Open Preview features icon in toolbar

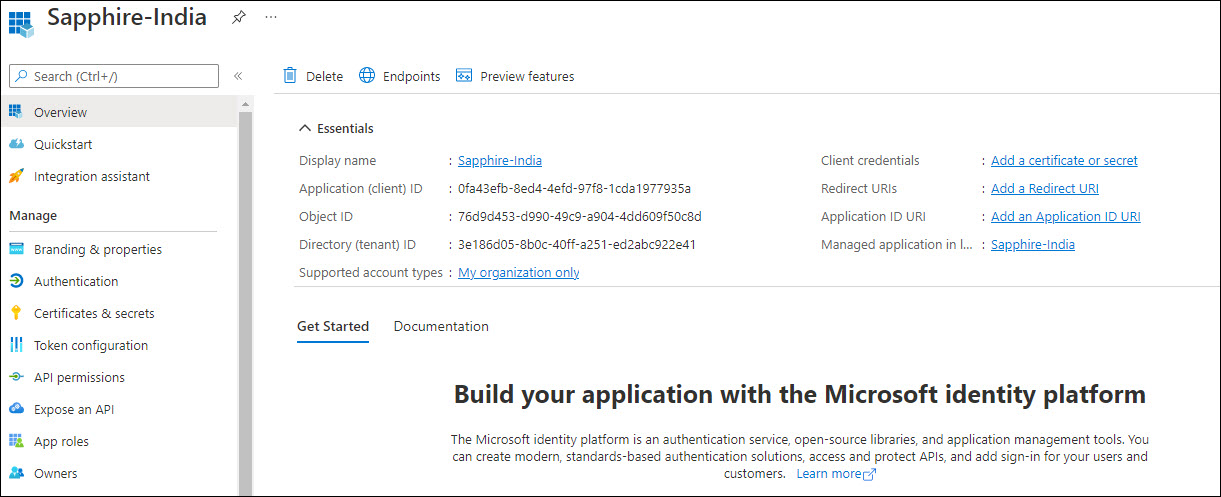[x=464, y=76]
